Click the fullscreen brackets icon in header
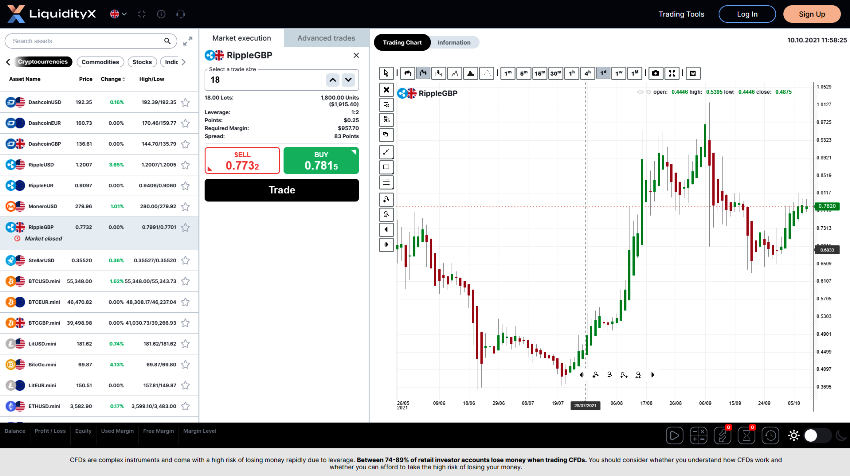 pos(141,14)
